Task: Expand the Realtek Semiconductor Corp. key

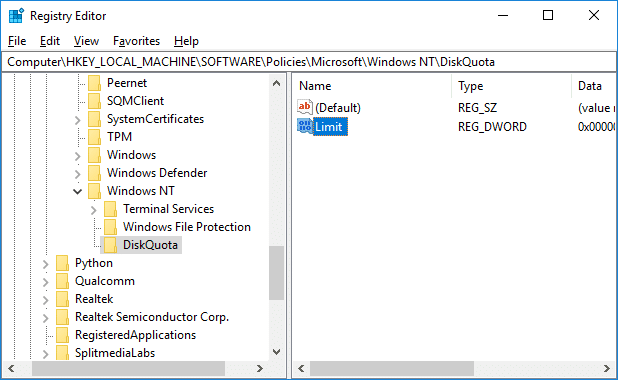Action: [x=46, y=318]
